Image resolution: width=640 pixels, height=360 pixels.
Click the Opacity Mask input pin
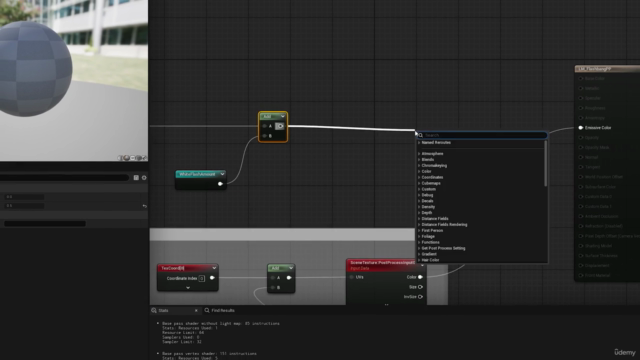[x=580, y=147]
